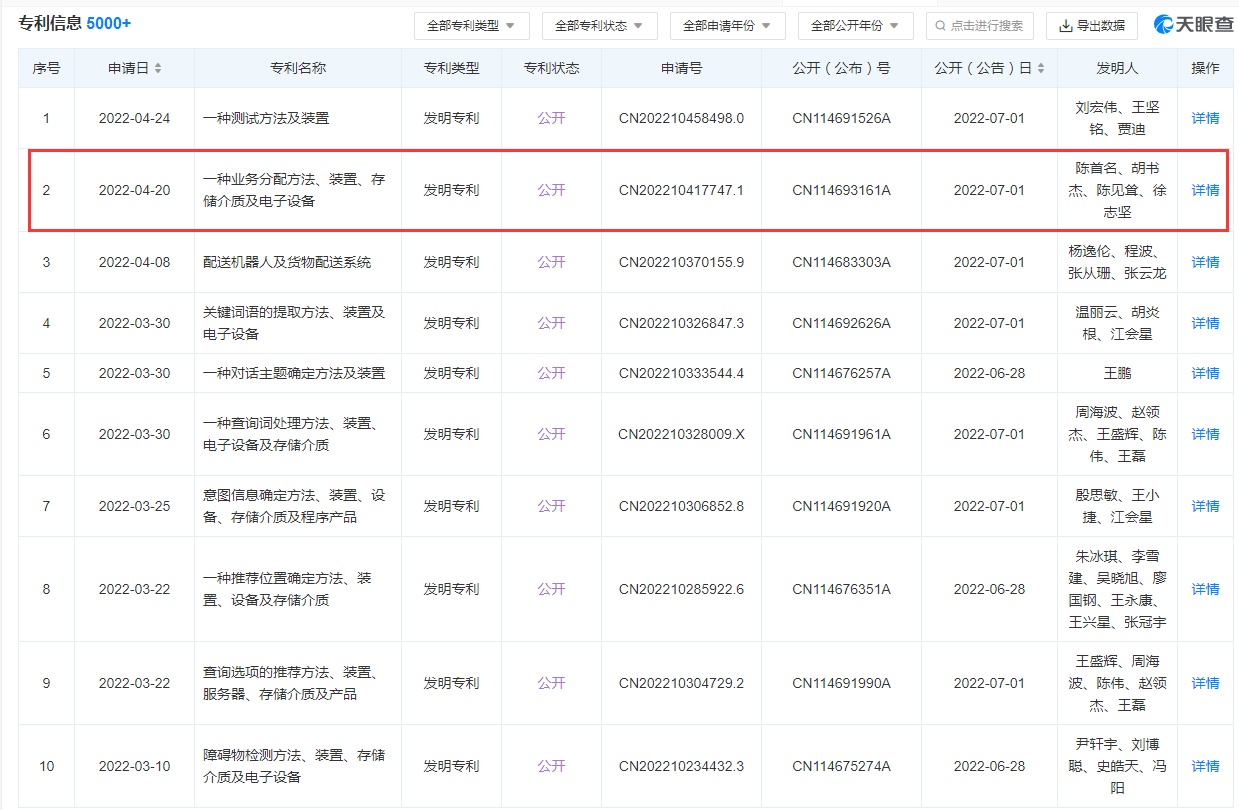View 详情 for 配送机器人及货物配送系统

pos(1205,262)
